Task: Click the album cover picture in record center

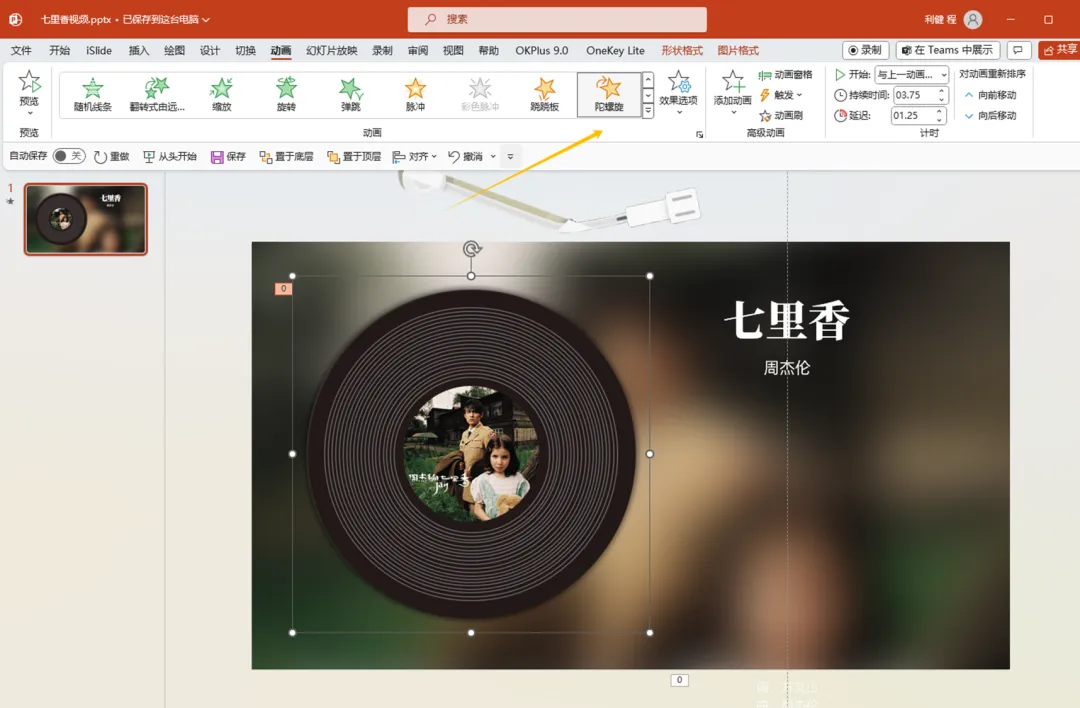Action: [x=471, y=453]
